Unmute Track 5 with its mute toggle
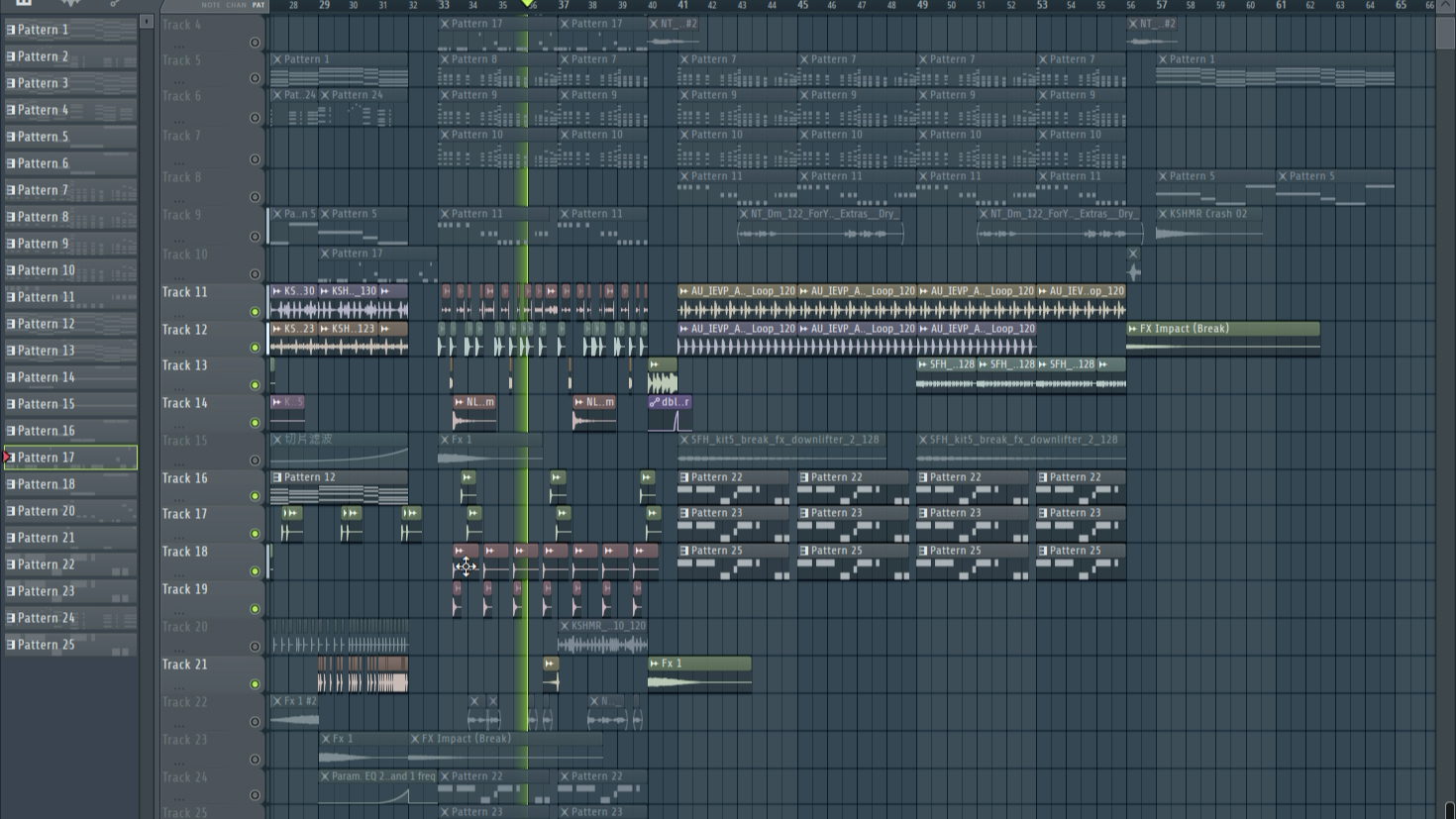 click(x=255, y=78)
